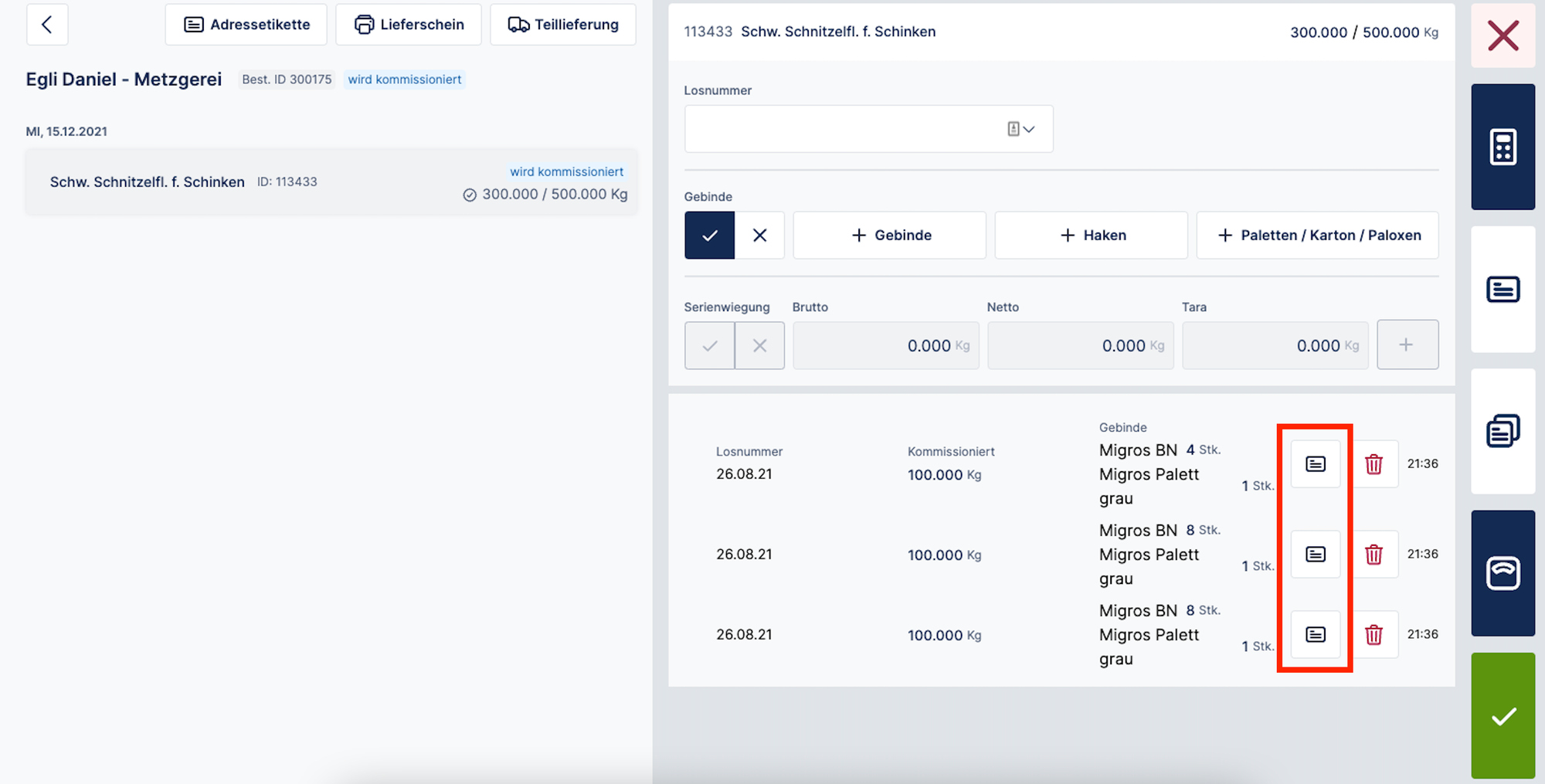
Task: Click the multiple labels icon in sidebar
Action: click(1503, 431)
